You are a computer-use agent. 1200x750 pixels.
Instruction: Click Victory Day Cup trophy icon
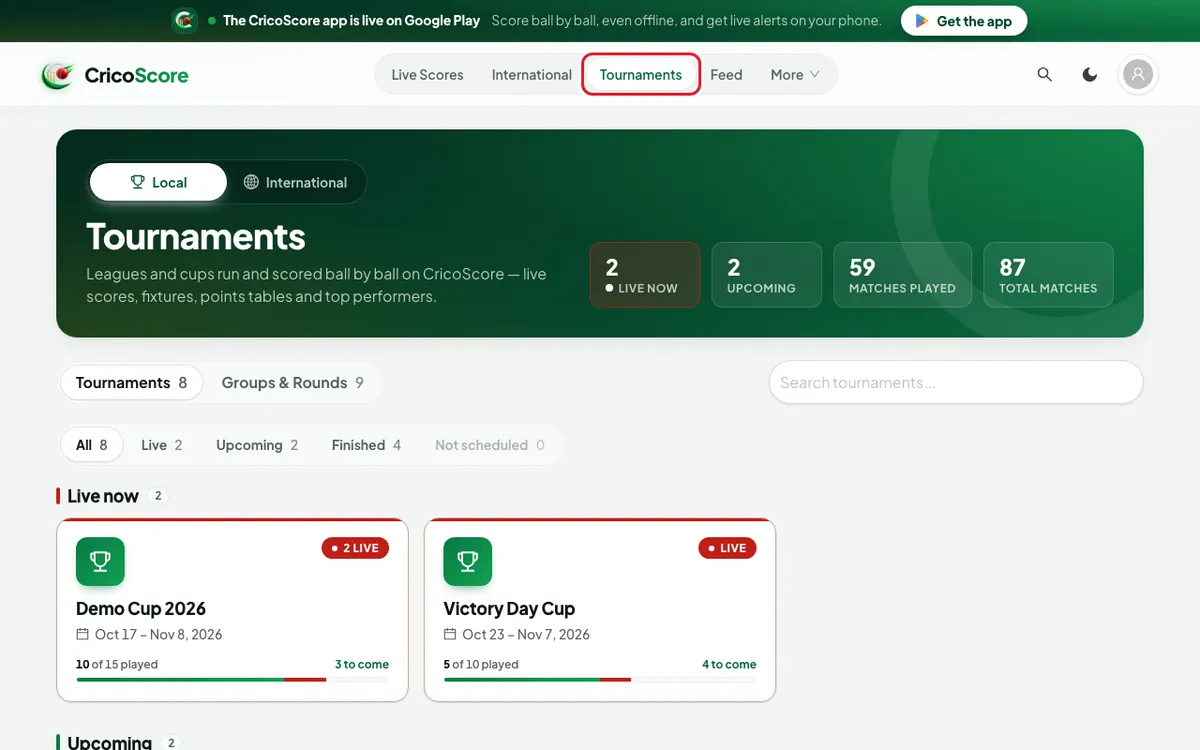(x=468, y=562)
